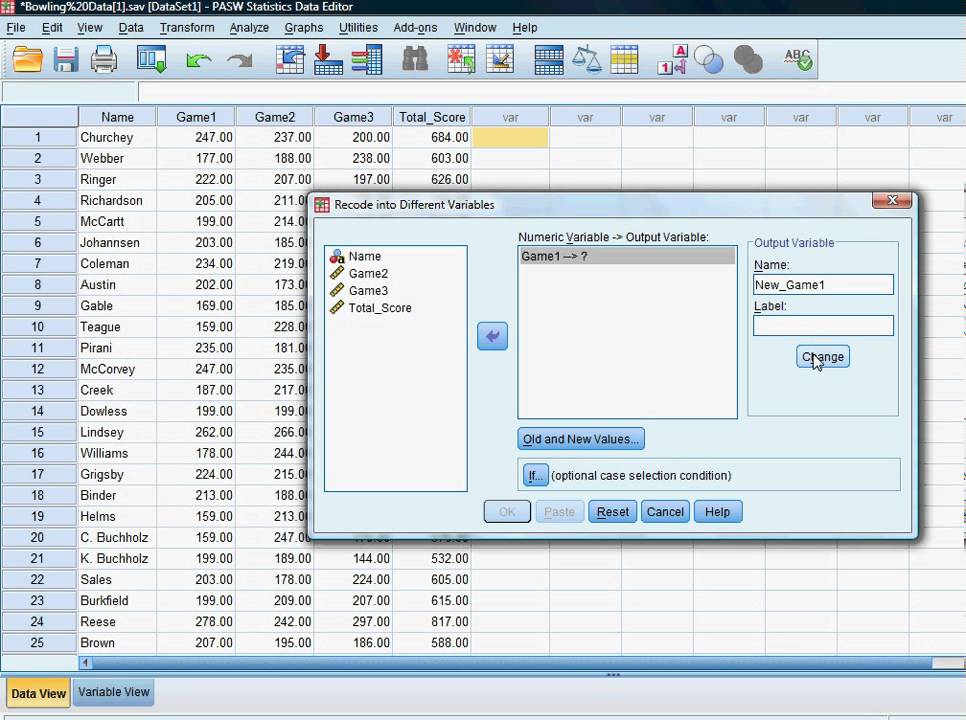Open the View menu
This screenshot has width=966, height=720.
coord(90,28)
